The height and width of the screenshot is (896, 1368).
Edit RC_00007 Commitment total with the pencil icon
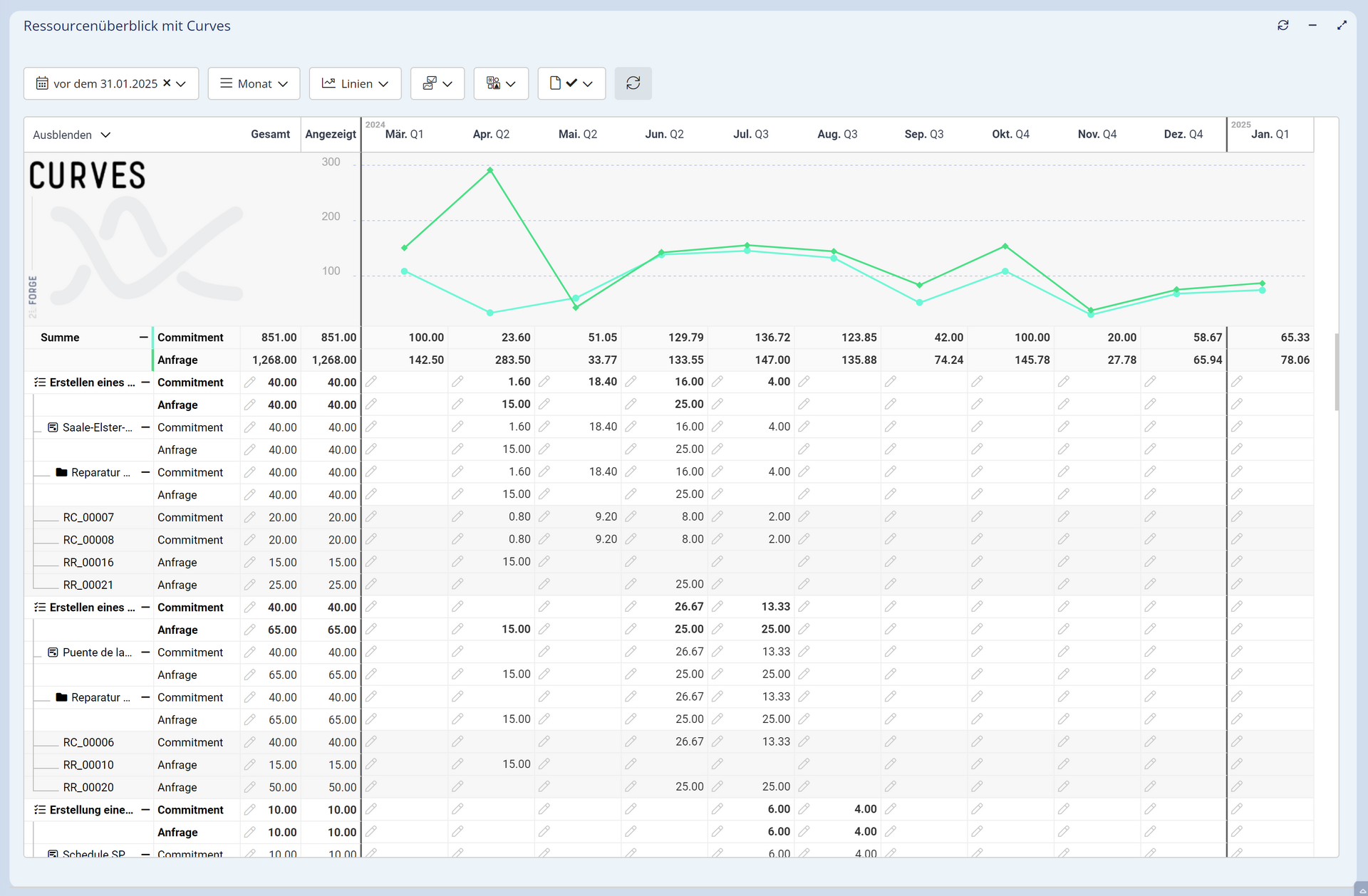pos(249,517)
